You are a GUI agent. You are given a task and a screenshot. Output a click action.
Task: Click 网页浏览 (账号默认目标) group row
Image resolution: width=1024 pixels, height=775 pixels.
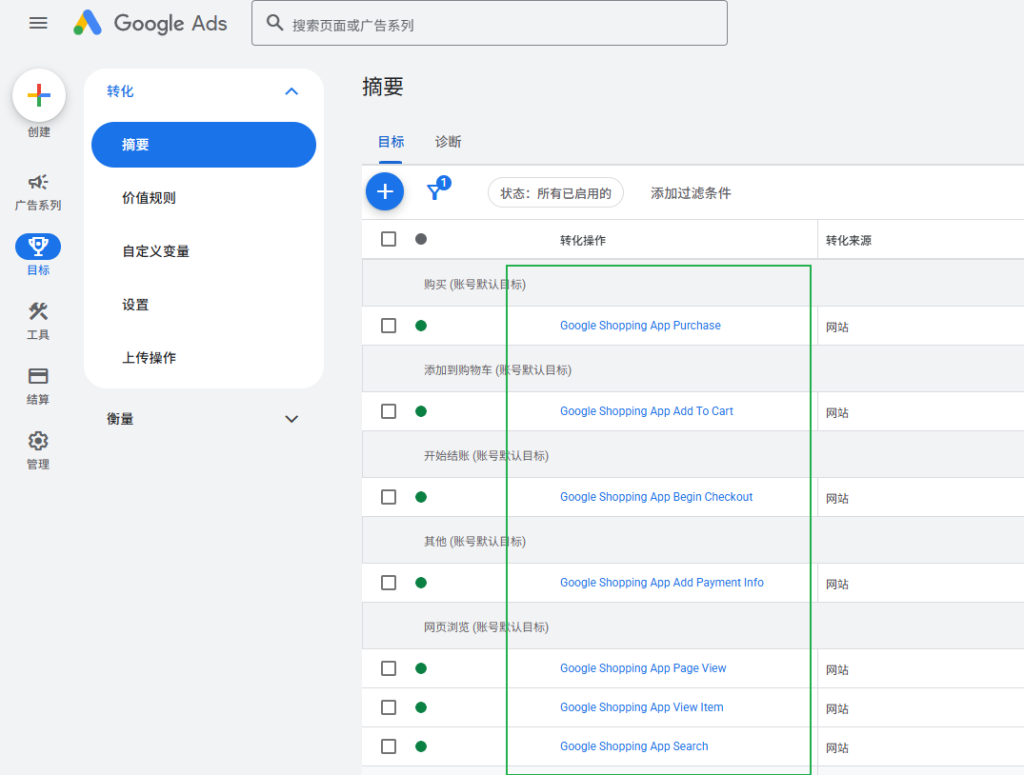(x=693, y=627)
